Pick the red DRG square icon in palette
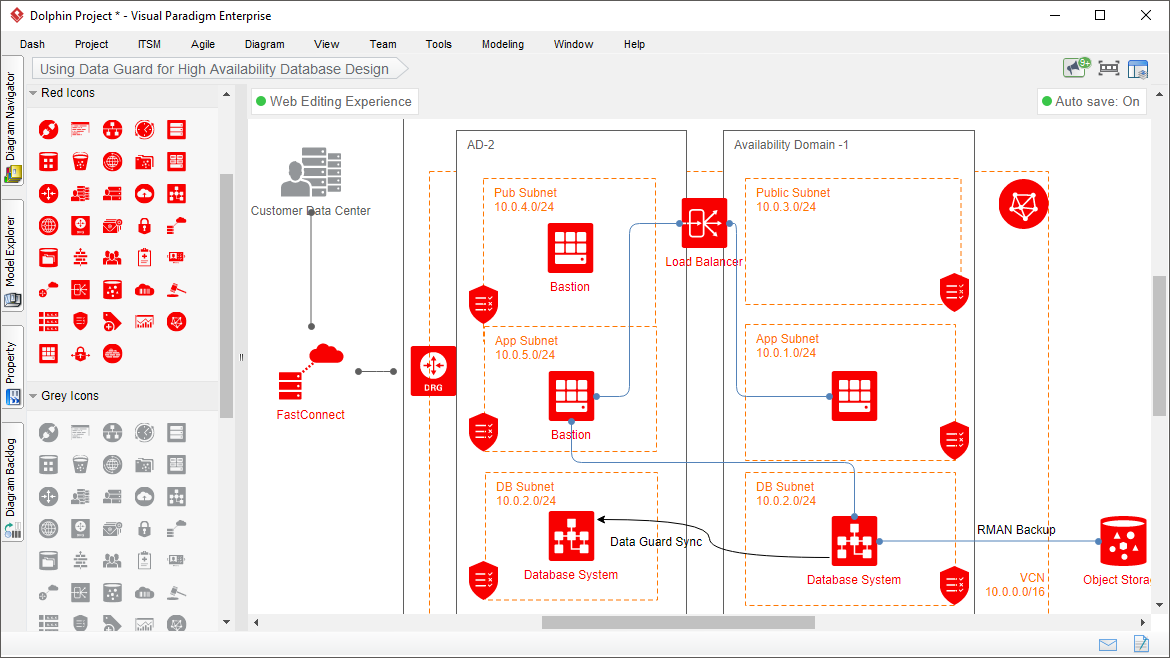1170x658 pixels. pyautogui.click(x=81, y=225)
